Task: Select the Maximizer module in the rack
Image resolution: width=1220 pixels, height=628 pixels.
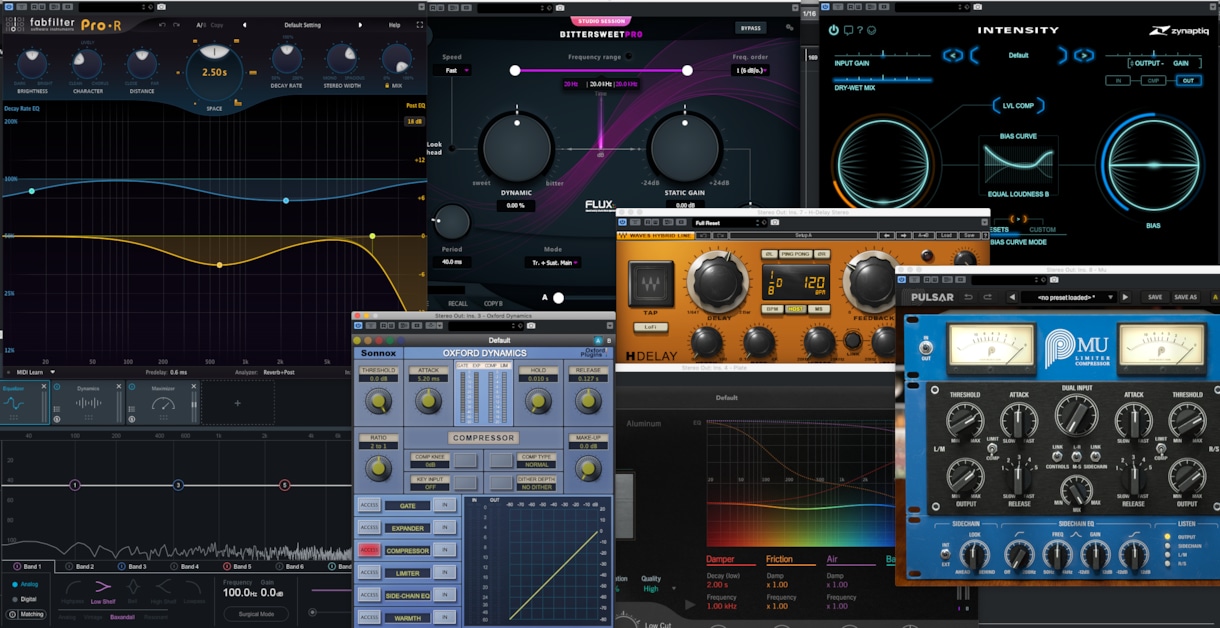Action: tap(162, 401)
